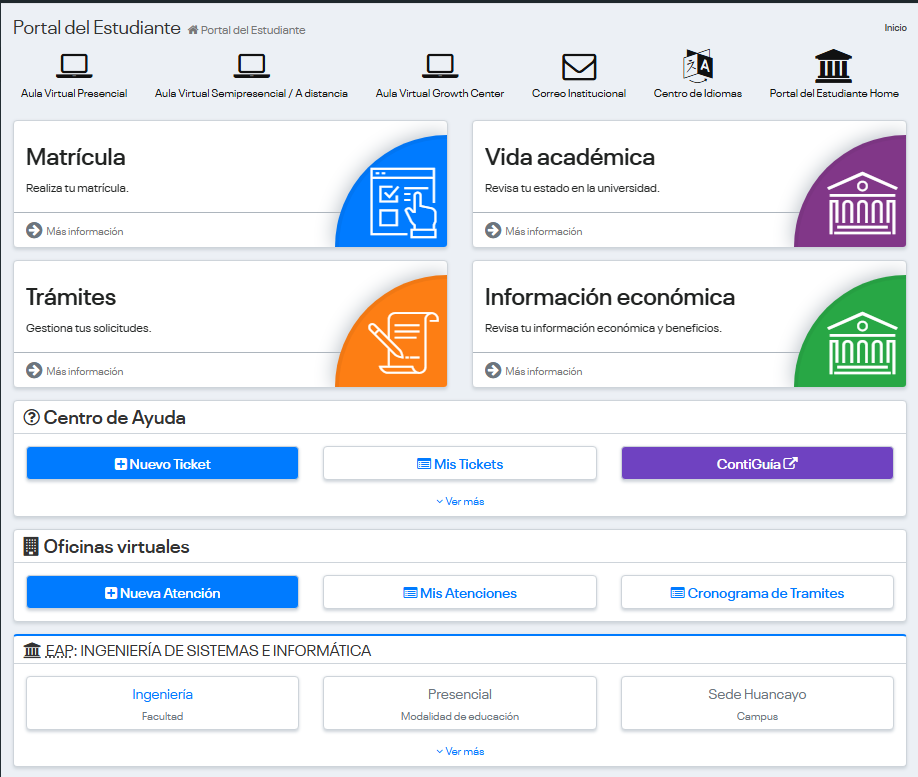This screenshot has width=918, height=777.
Task: Select the Ingeniería Facultad card
Action: 162,703
